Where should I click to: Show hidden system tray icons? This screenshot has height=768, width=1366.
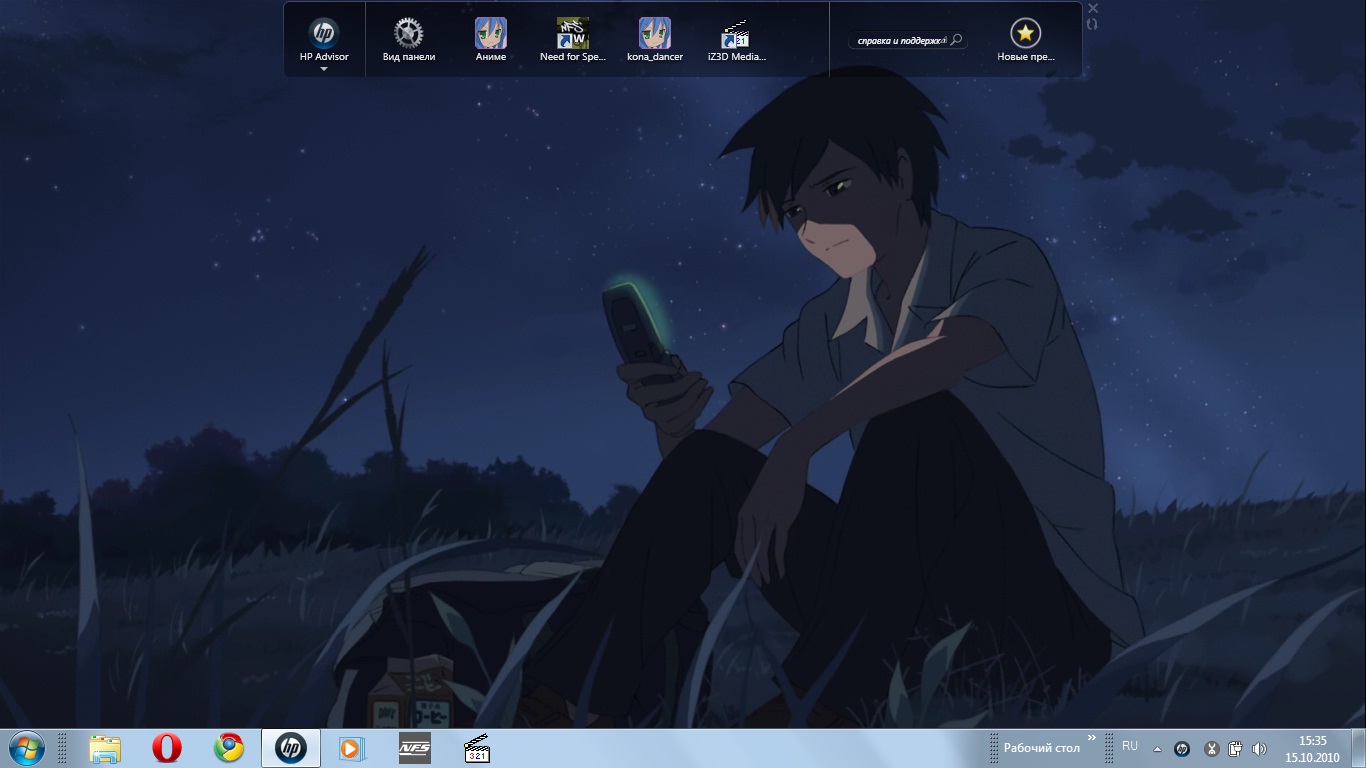[x=1157, y=748]
